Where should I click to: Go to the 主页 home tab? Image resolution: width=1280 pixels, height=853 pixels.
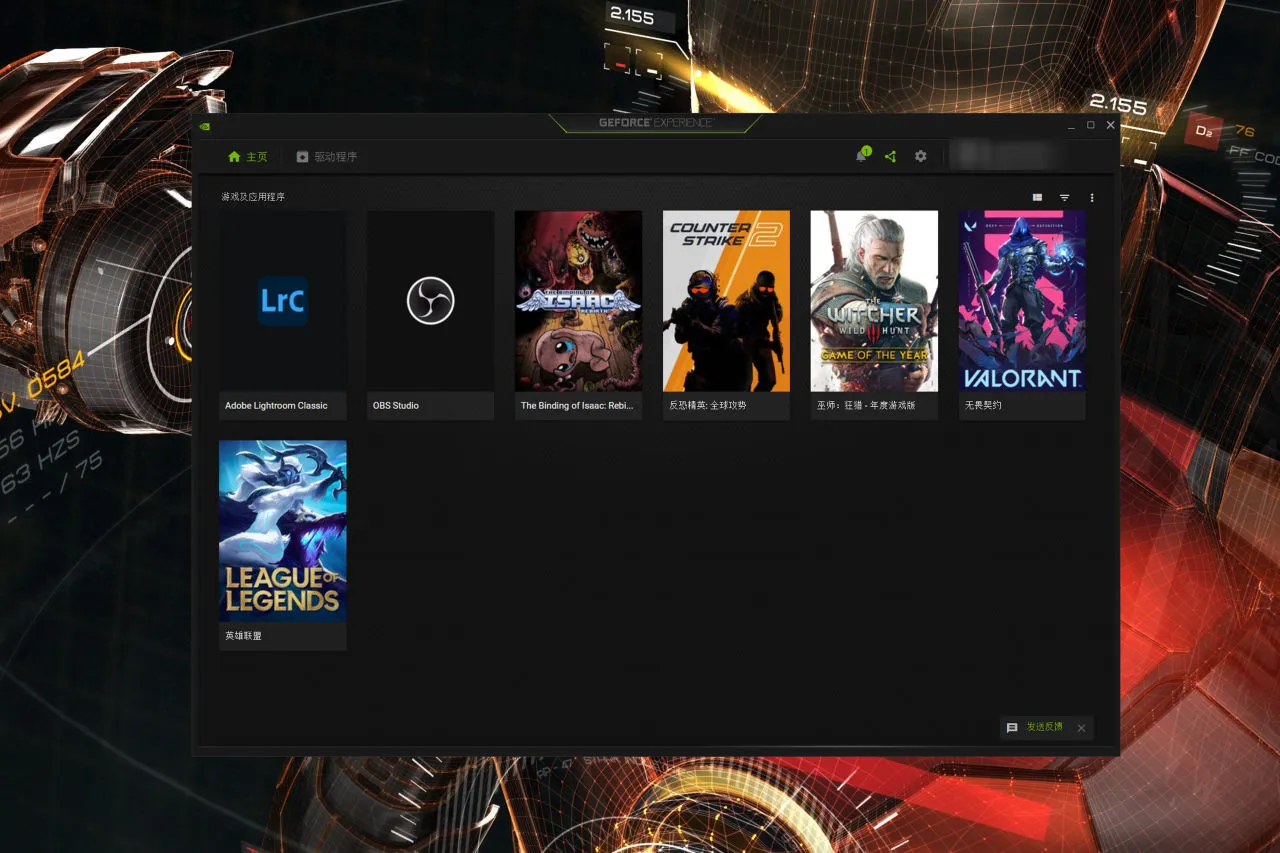pos(248,157)
